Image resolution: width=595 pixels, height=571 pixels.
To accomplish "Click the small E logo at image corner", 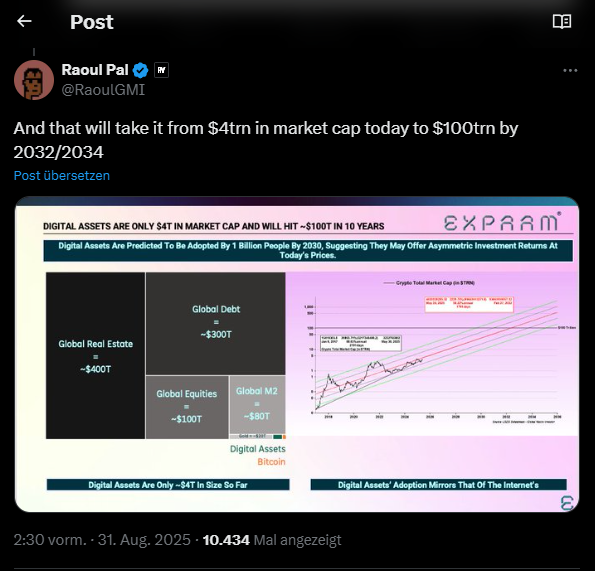I will 567,503.
